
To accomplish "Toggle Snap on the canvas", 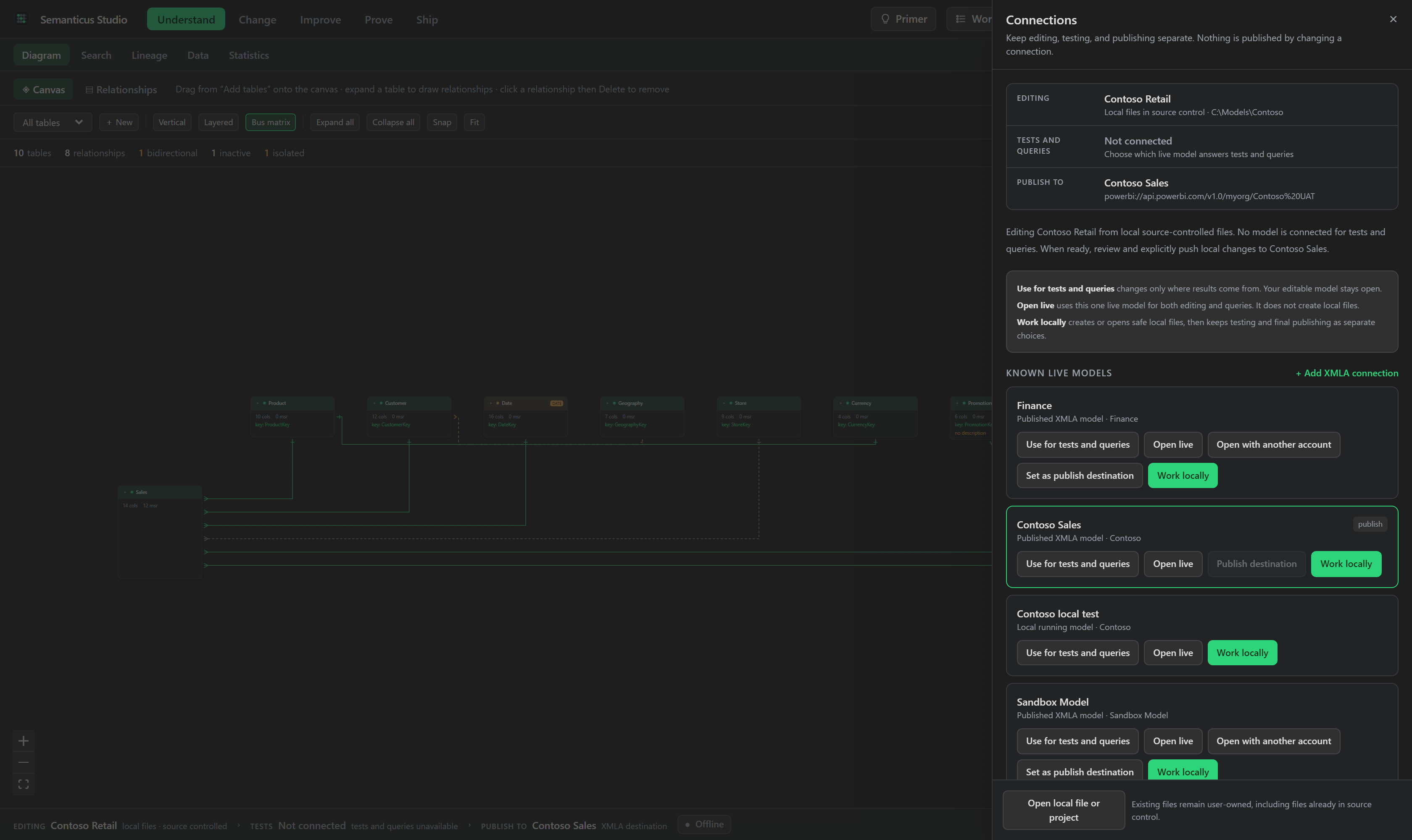I will pos(442,122).
